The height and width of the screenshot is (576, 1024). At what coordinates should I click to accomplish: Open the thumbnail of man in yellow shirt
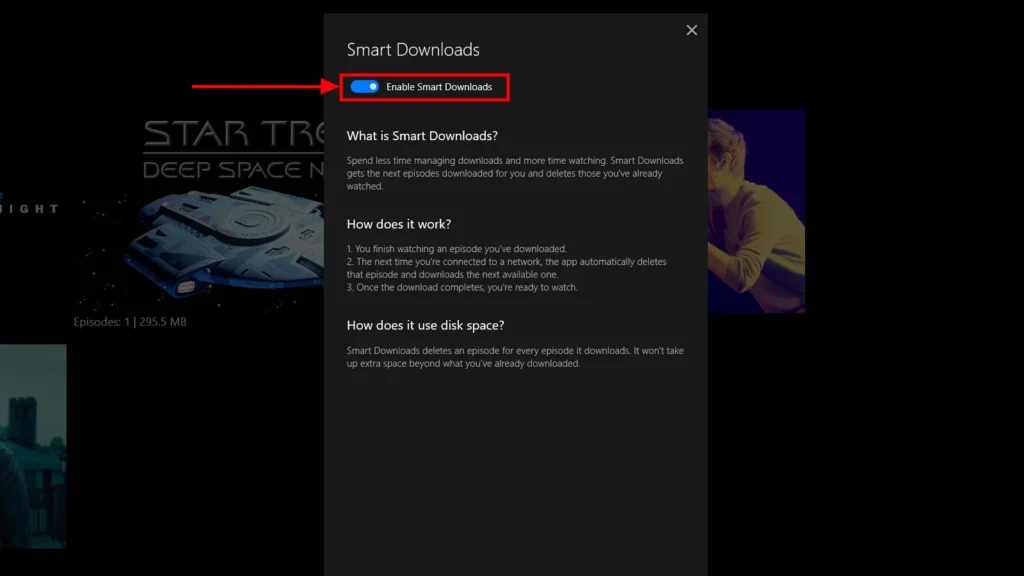(756, 211)
